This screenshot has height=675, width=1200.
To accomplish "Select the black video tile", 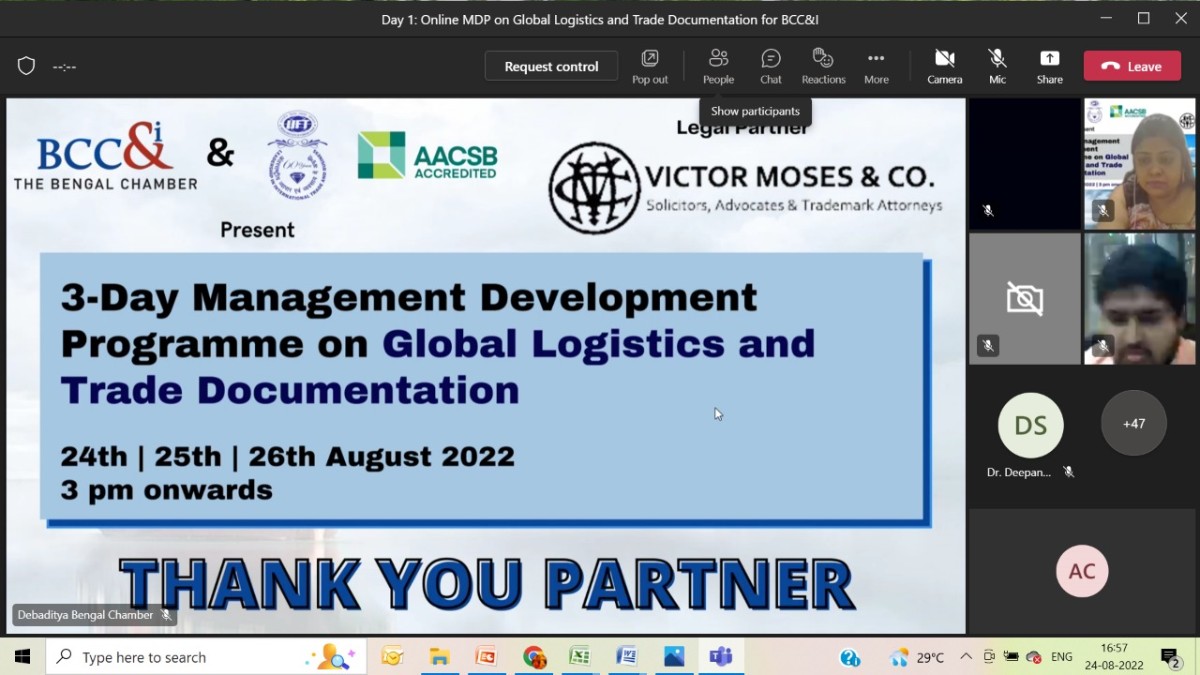I will [1025, 164].
